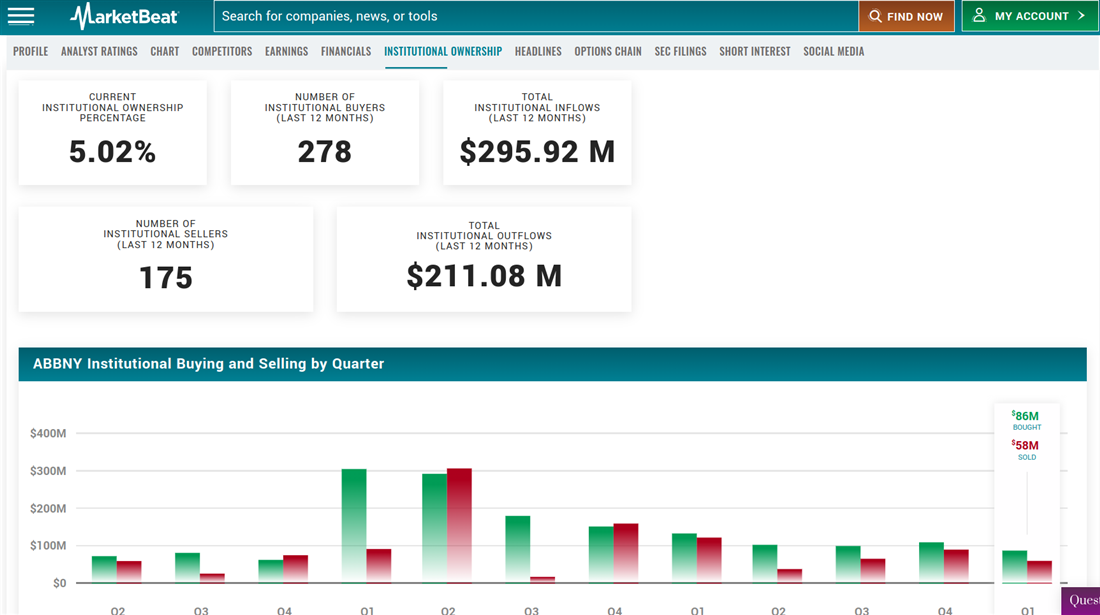Viewport: 1100px width, 615px height.
Task: Open the Financials tab
Action: (x=346, y=51)
